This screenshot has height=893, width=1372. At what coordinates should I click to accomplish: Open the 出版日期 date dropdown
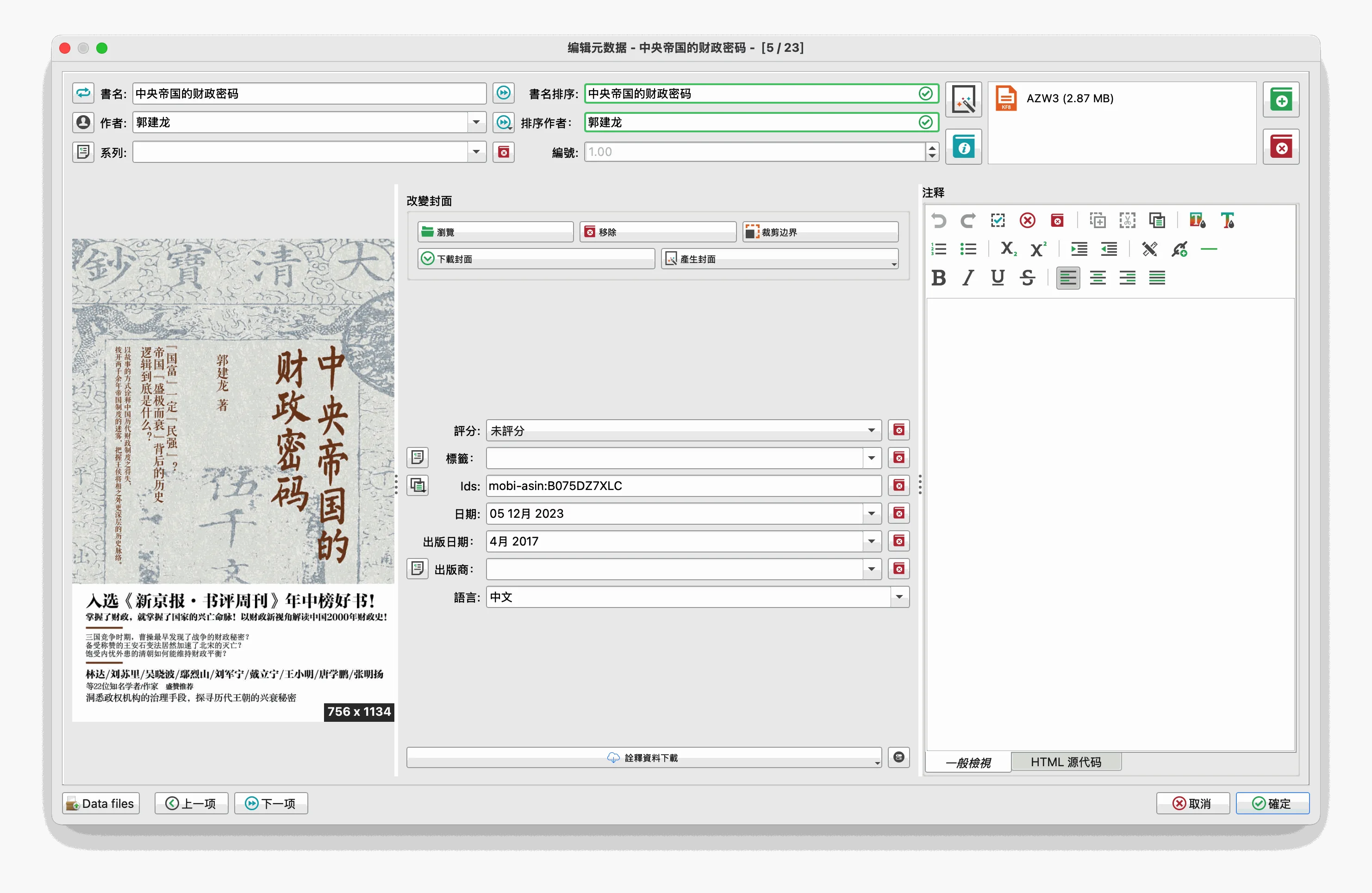(x=871, y=541)
